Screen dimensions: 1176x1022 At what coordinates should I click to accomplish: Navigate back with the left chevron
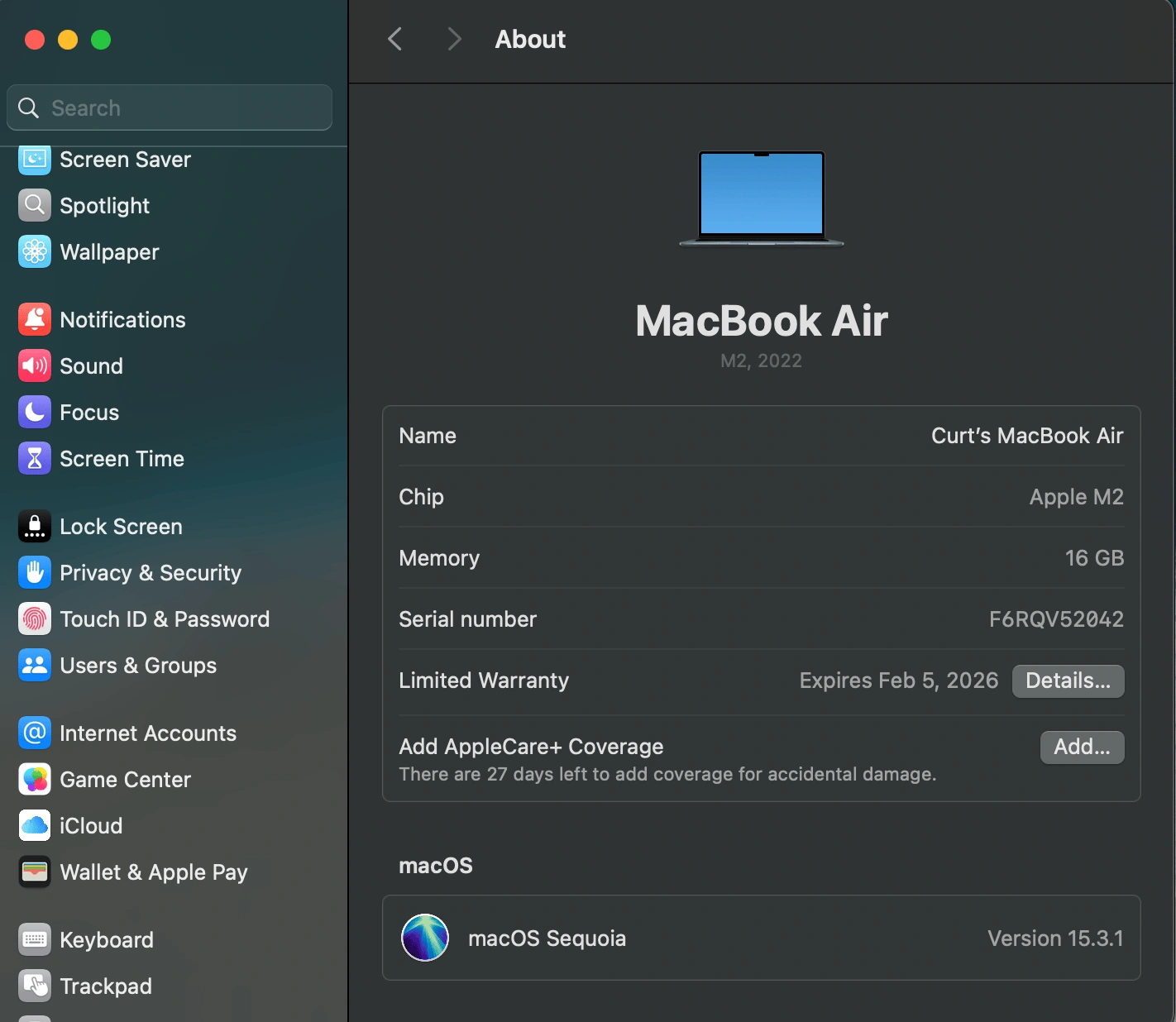395,39
